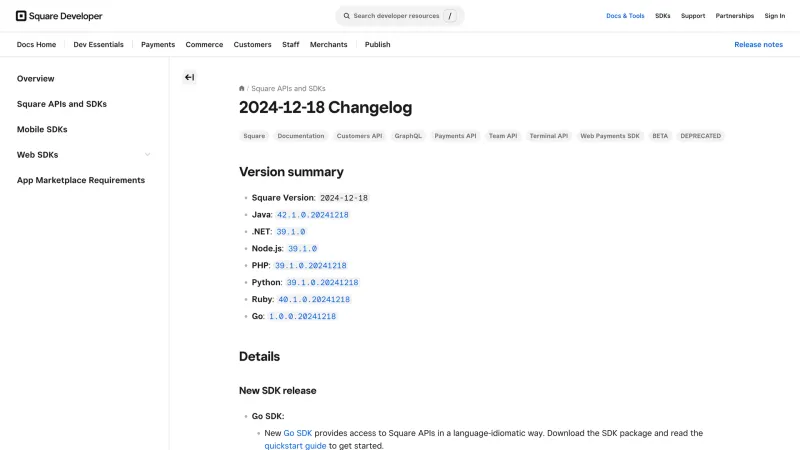The width and height of the screenshot is (800, 450).
Task: Open Docs & Tools menu
Action: (625, 16)
